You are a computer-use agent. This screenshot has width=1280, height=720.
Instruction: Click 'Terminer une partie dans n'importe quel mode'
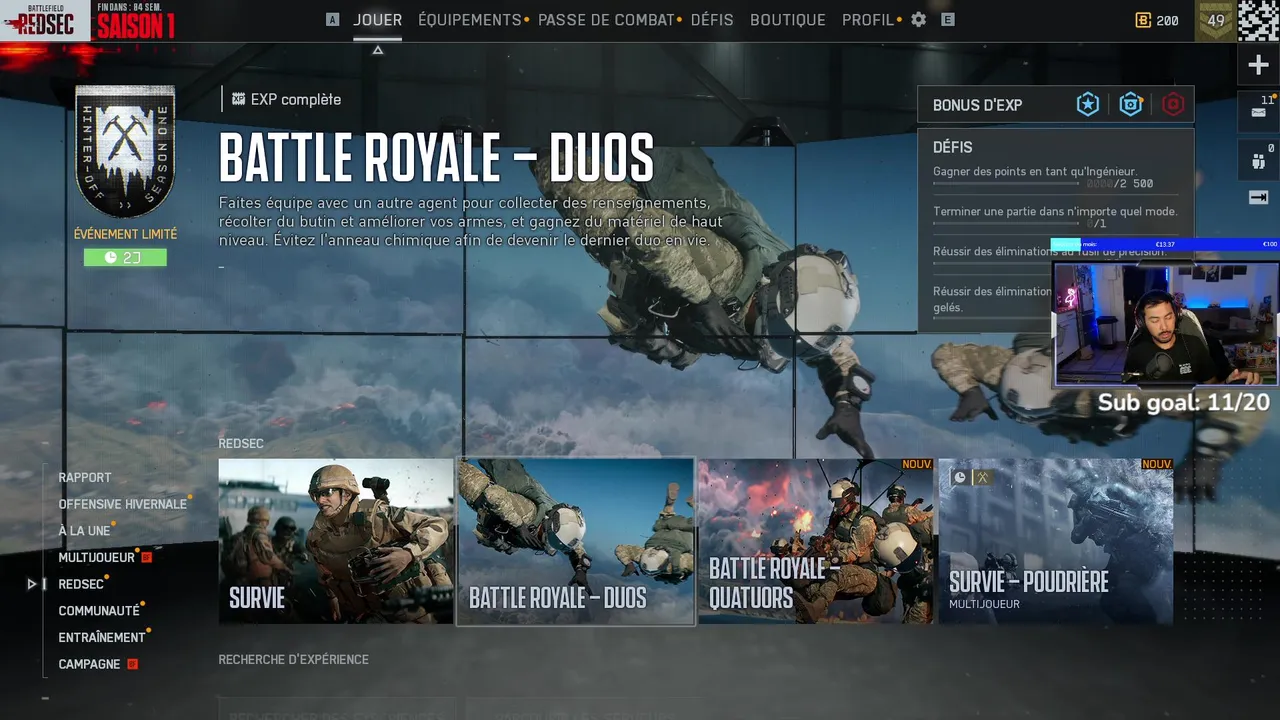1055,211
